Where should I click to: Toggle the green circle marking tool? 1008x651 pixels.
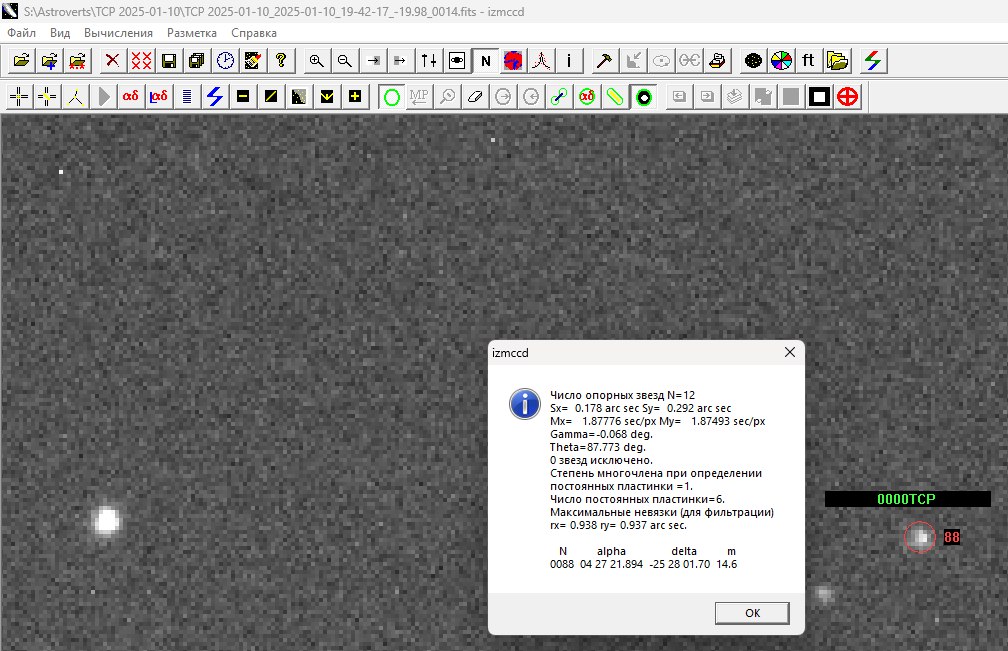[392, 97]
